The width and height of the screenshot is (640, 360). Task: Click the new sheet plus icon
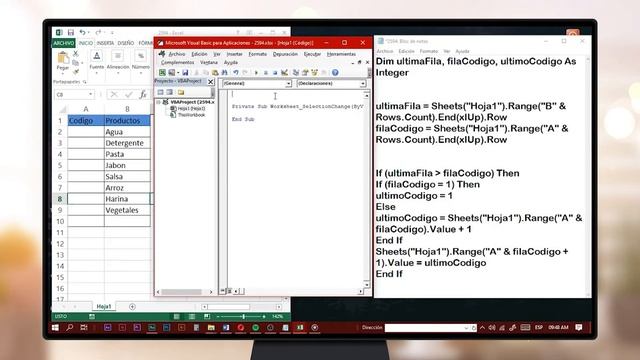tap(132, 307)
